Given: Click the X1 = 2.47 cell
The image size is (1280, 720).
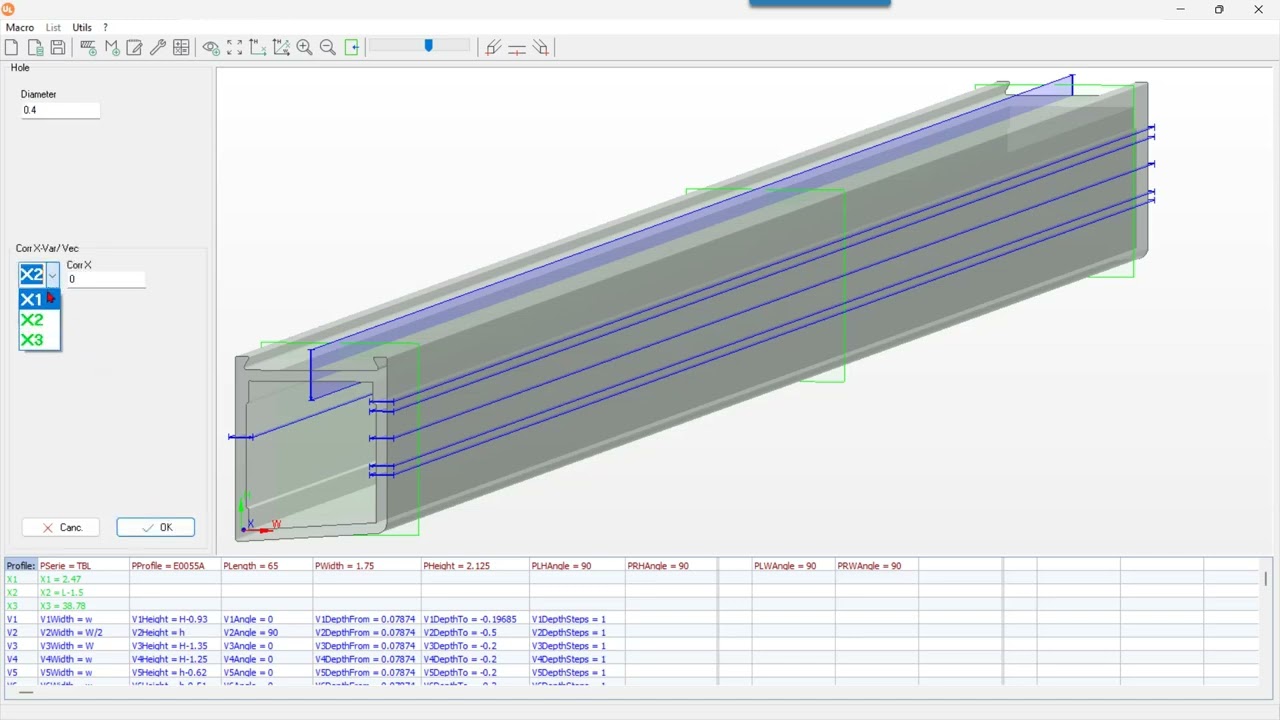Looking at the screenshot, I should [x=83, y=579].
